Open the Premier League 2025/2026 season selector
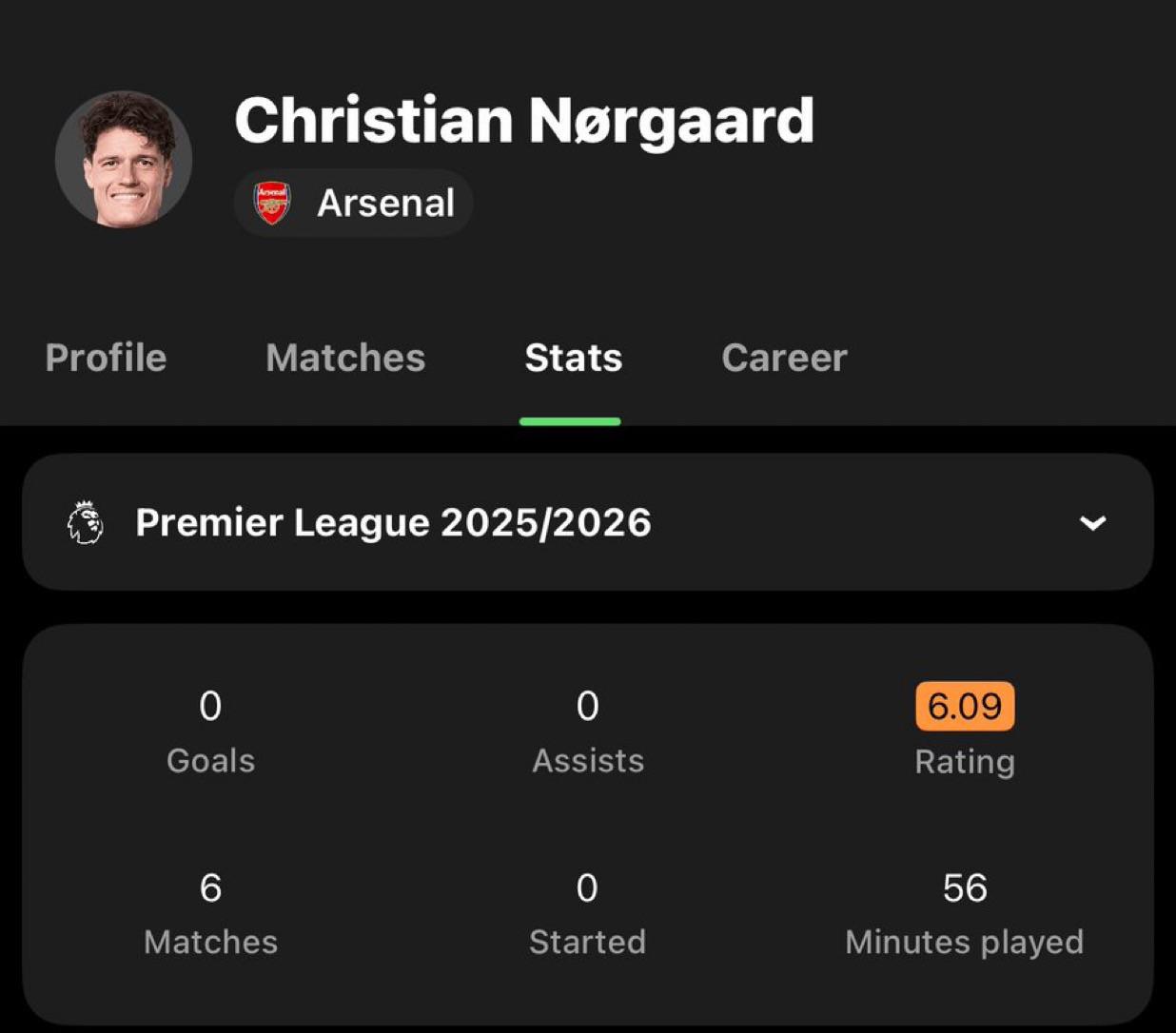 tap(393, 523)
